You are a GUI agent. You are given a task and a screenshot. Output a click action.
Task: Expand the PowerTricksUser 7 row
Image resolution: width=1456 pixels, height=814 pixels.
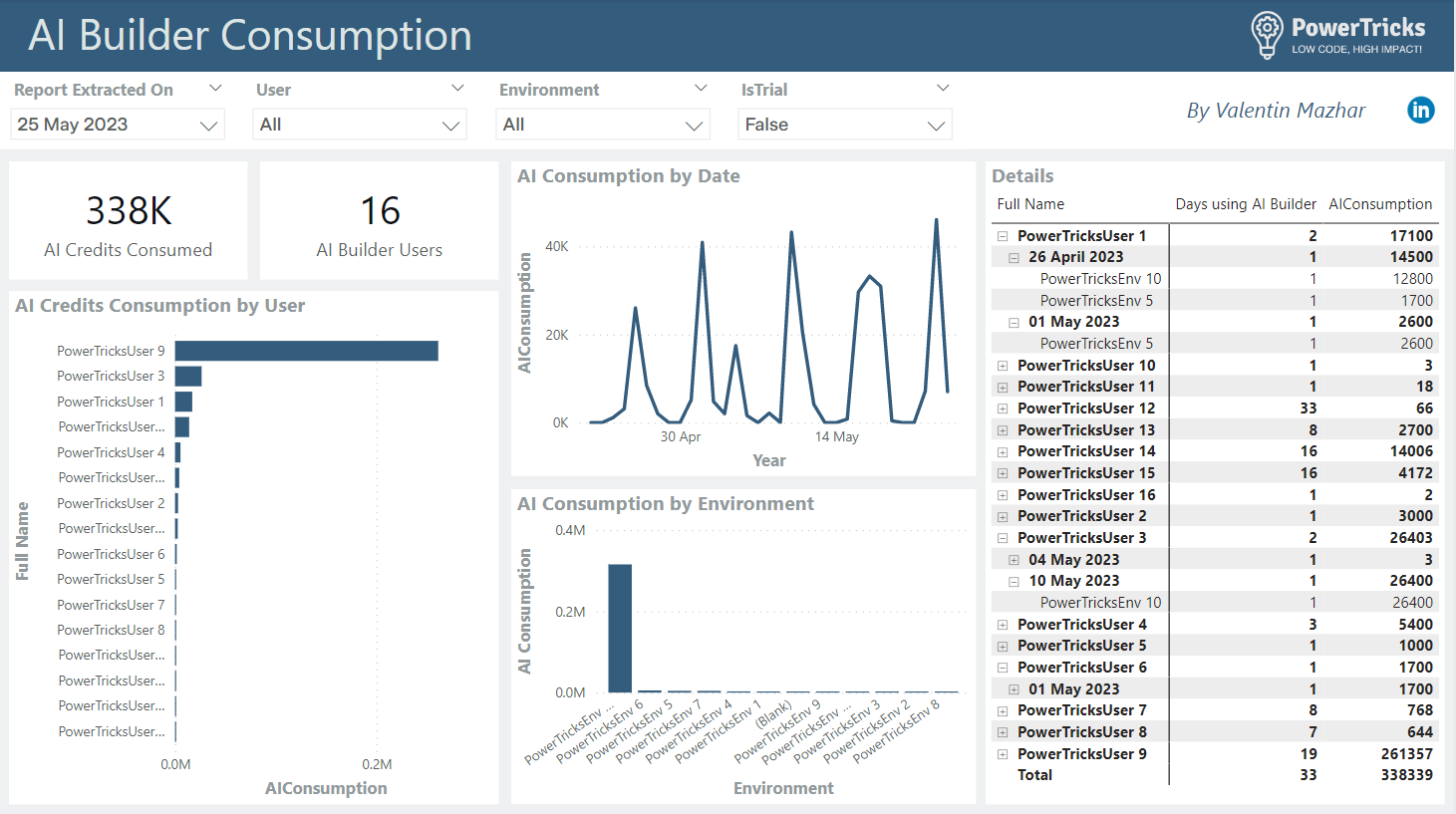(x=1003, y=710)
